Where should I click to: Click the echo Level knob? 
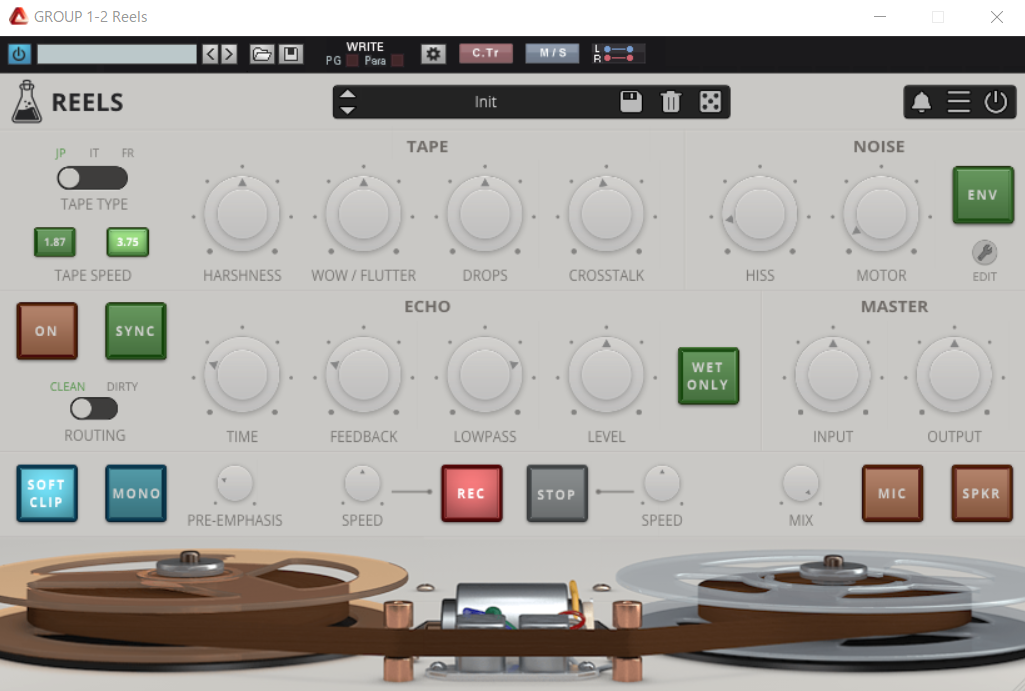click(x=606, y=375)
